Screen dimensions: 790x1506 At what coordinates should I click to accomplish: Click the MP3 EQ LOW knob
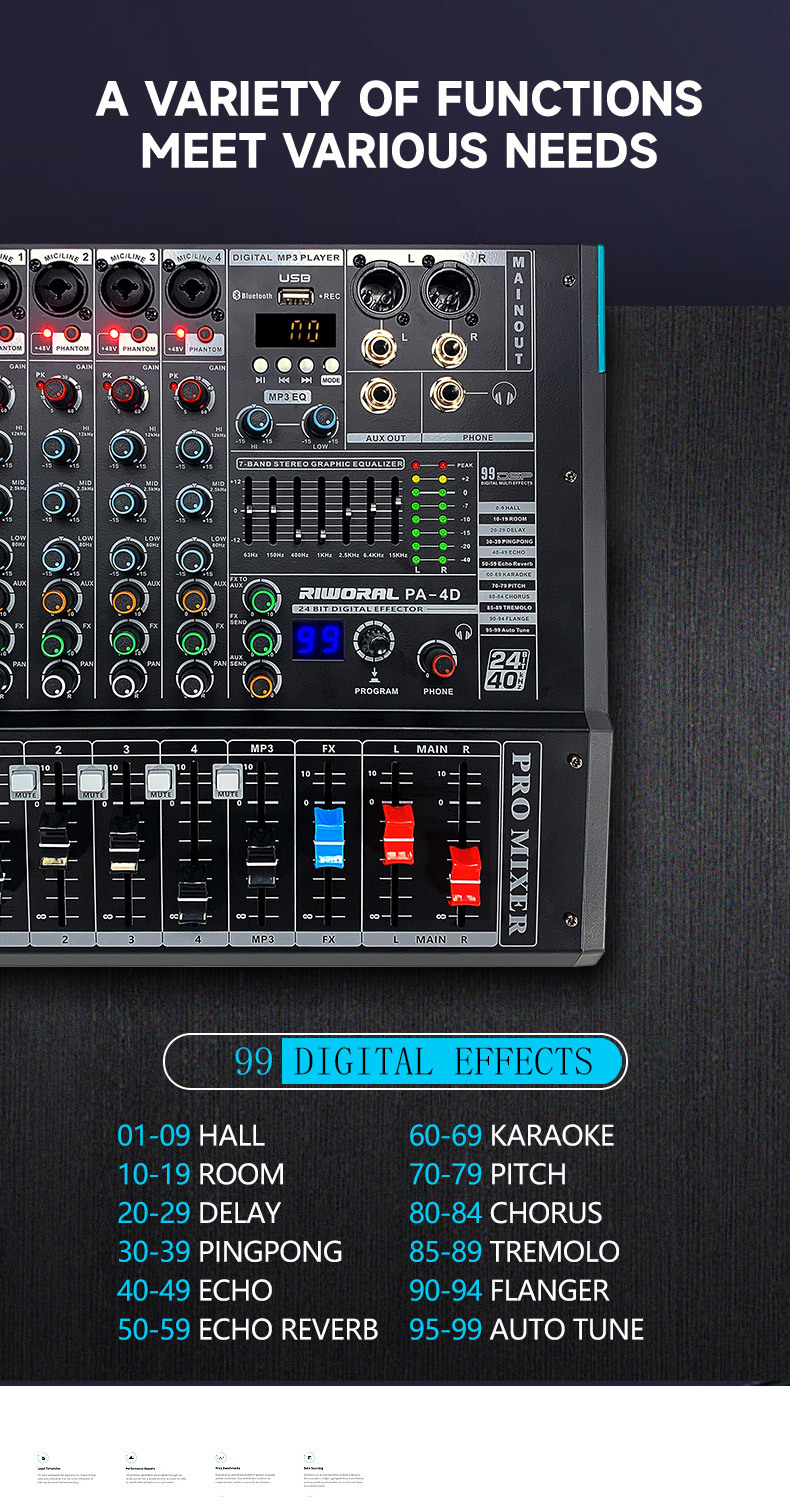click(320, 421)
